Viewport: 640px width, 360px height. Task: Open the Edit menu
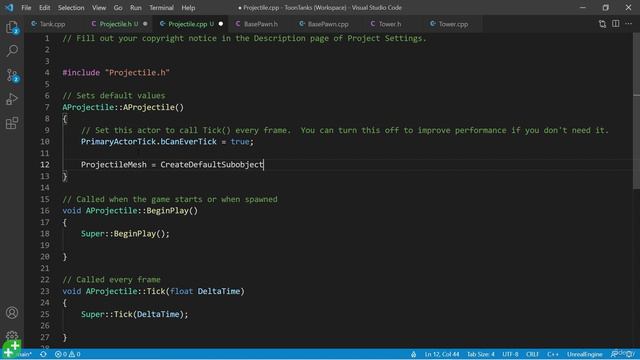44,8
